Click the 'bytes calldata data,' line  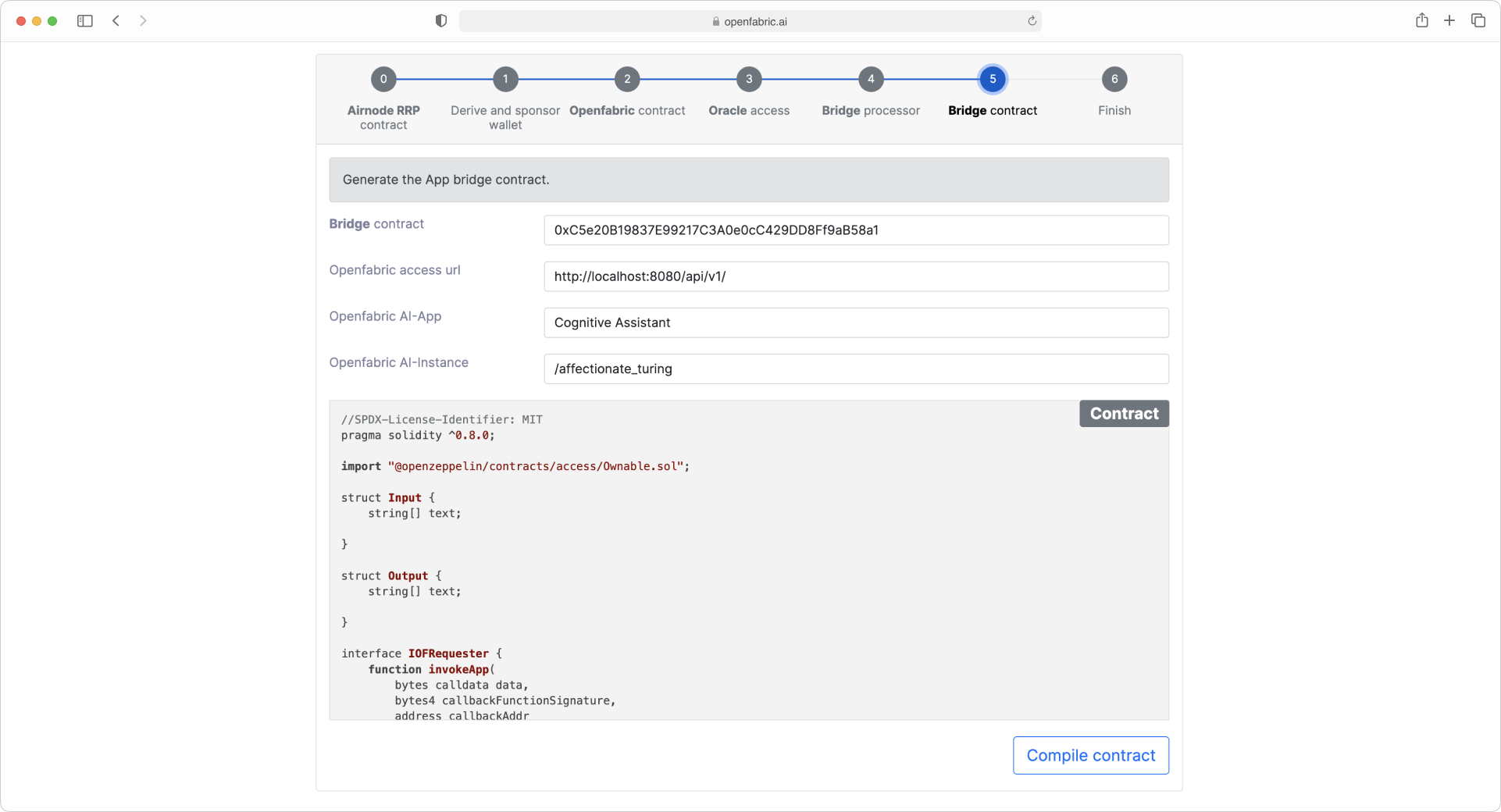coord(462,685)
